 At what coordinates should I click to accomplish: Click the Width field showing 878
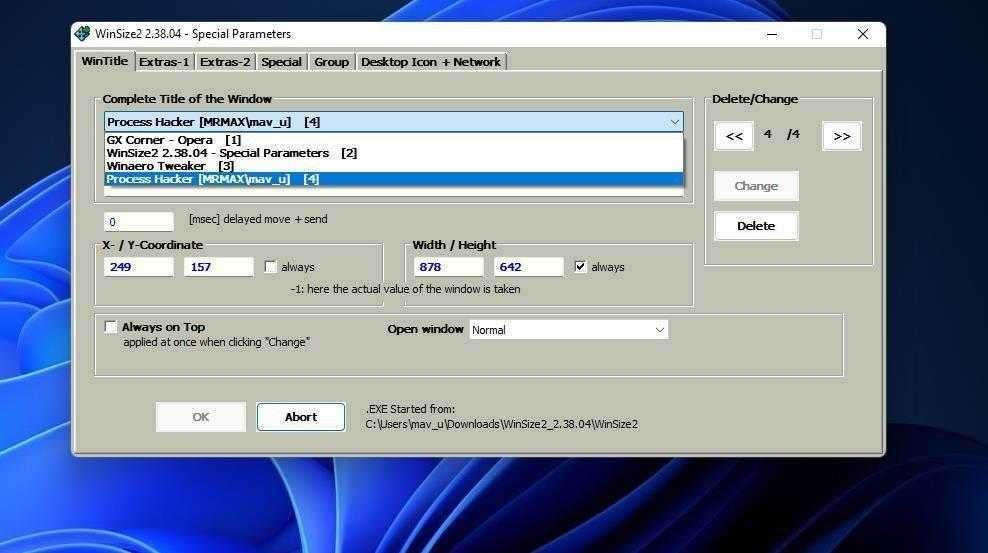[448, 267]
